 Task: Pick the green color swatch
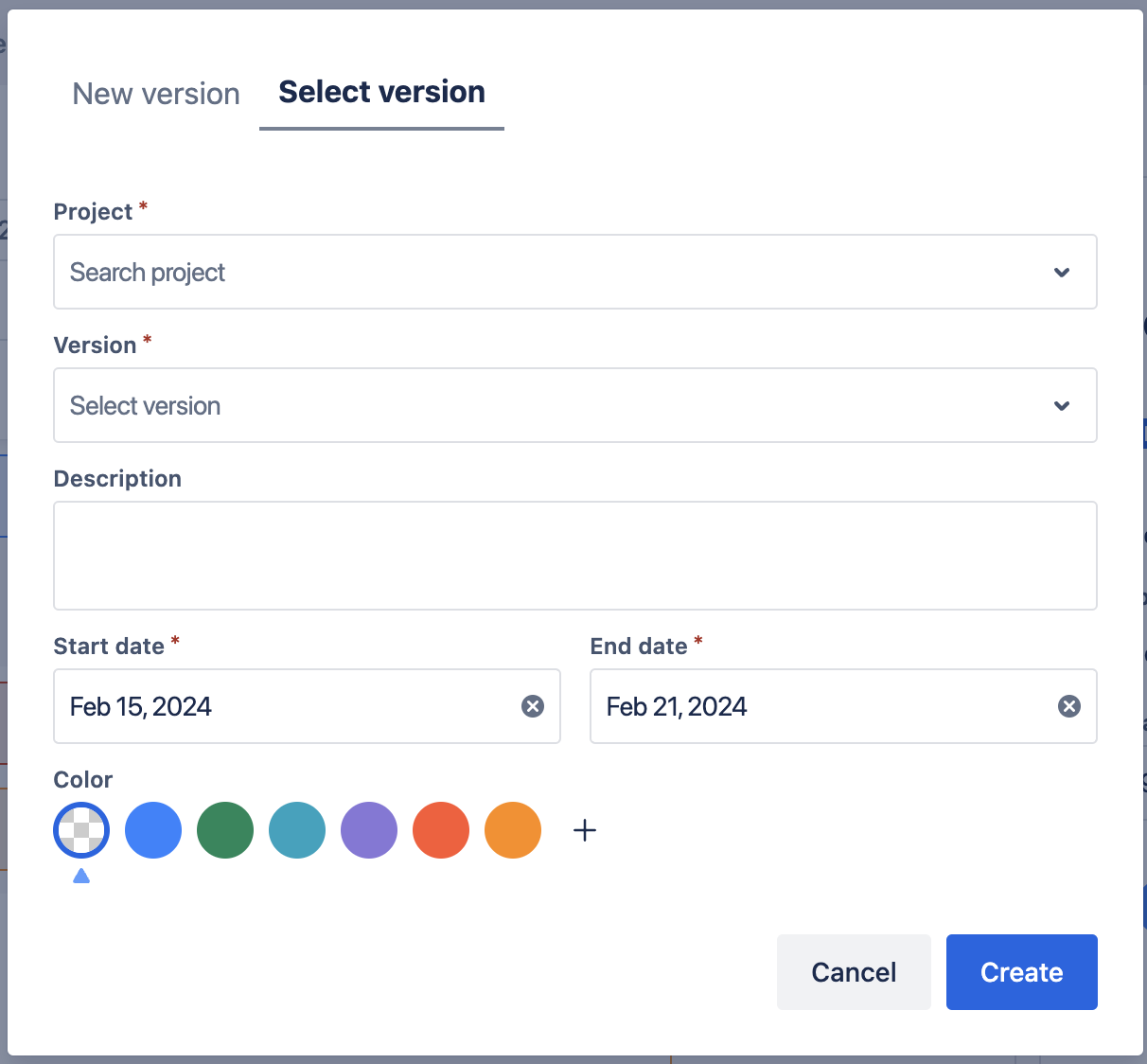pos(225,830)
